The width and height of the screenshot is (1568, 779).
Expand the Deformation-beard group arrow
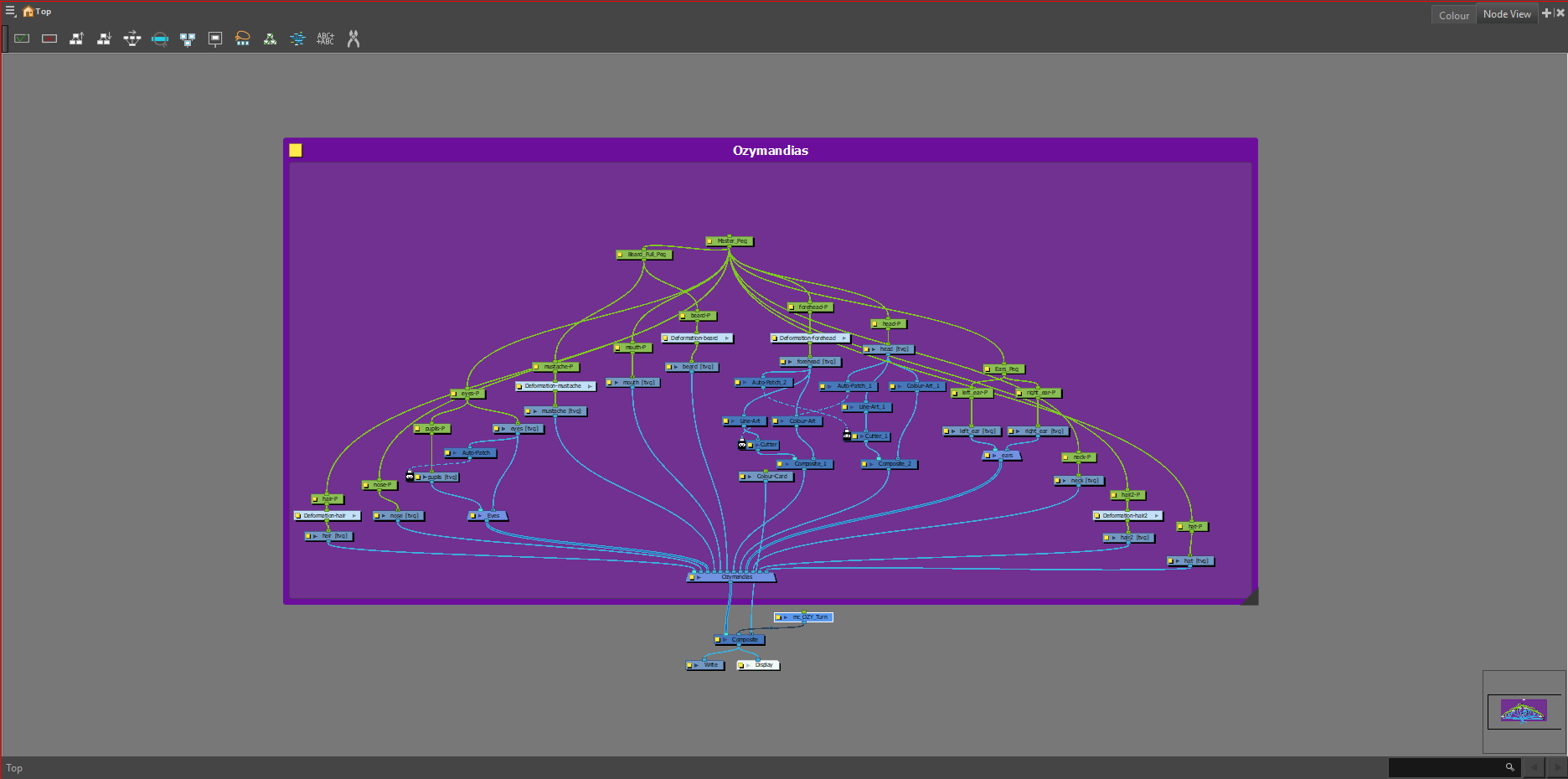[726, 338]
